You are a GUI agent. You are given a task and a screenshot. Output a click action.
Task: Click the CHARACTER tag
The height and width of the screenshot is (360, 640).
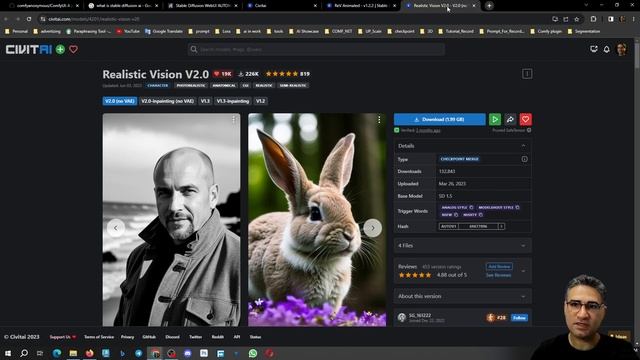[x=158, y=85]
